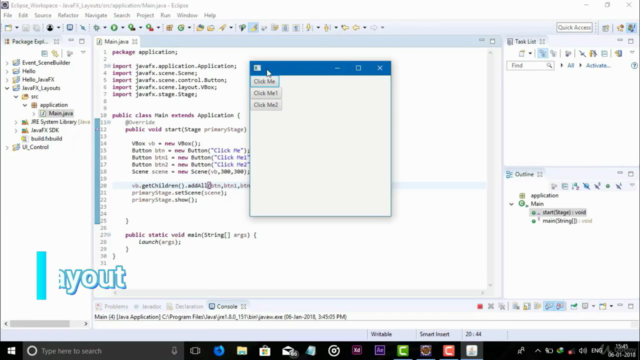
Task: Click Windows Start button on taskbar
Action: (11, 351)
